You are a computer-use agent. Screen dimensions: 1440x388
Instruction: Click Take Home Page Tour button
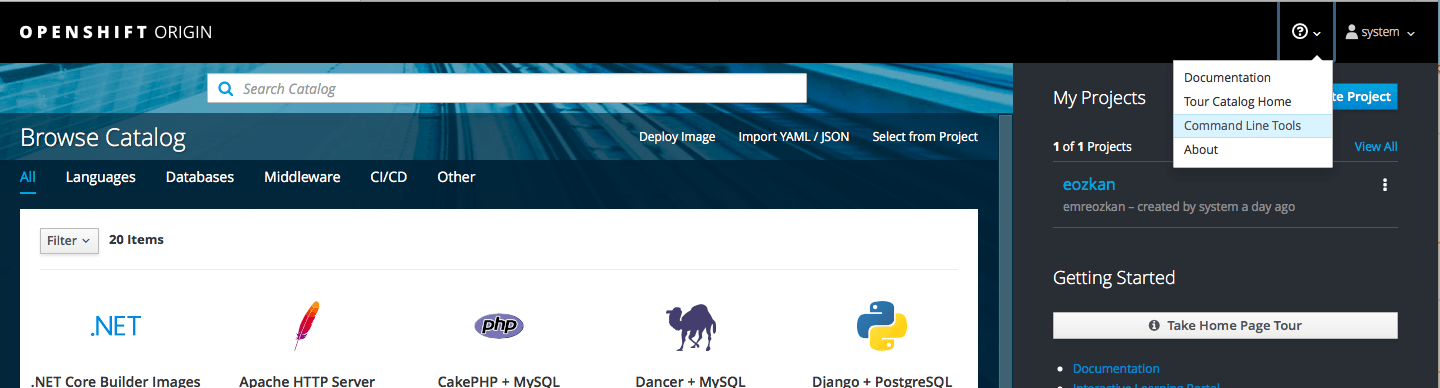1225,325
